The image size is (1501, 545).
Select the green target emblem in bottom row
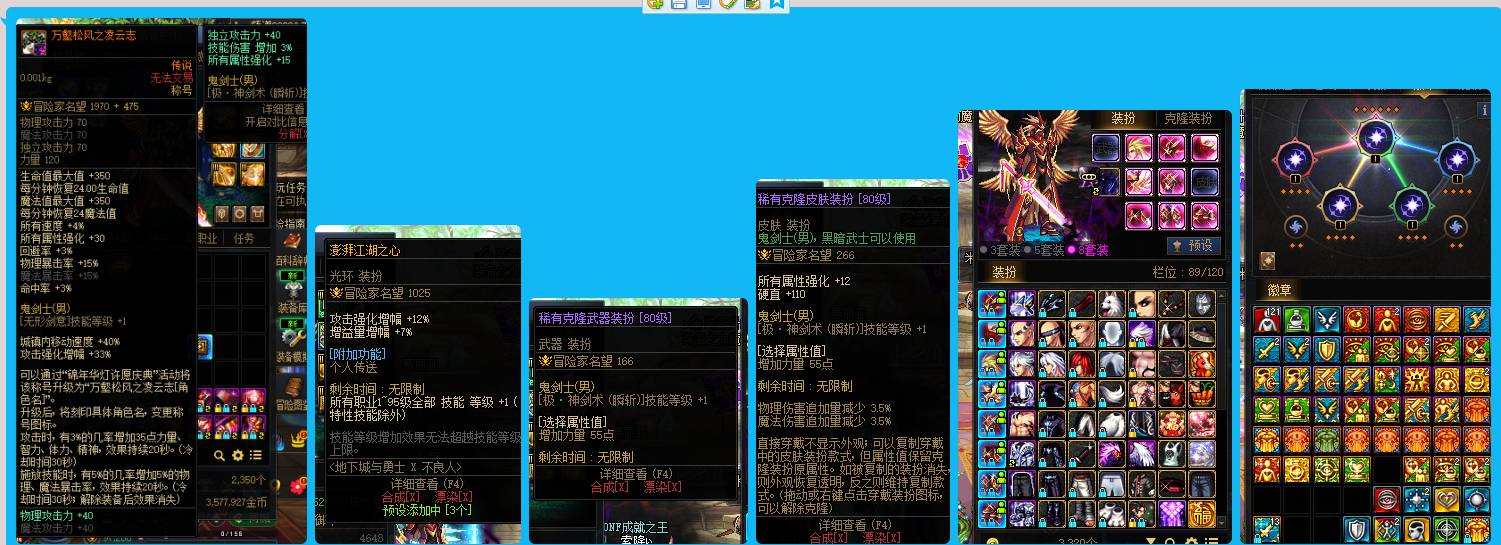(x=1447, y=530)
